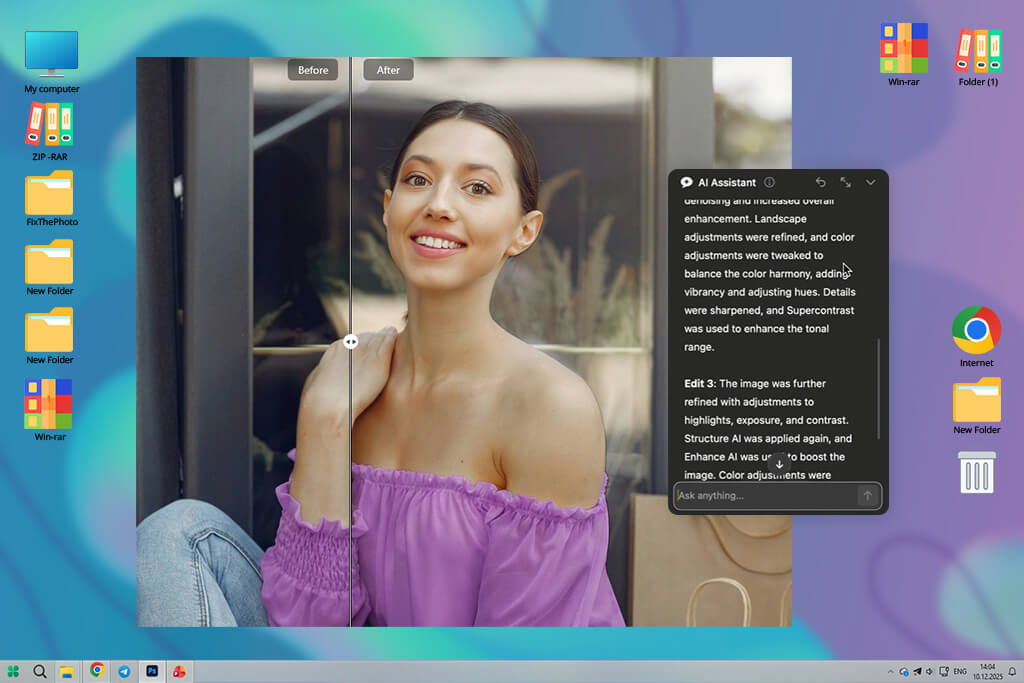Click the 'Edit 3:' heading text
1024x683 pixels.
pyautogui.click(x=700, y=383)
